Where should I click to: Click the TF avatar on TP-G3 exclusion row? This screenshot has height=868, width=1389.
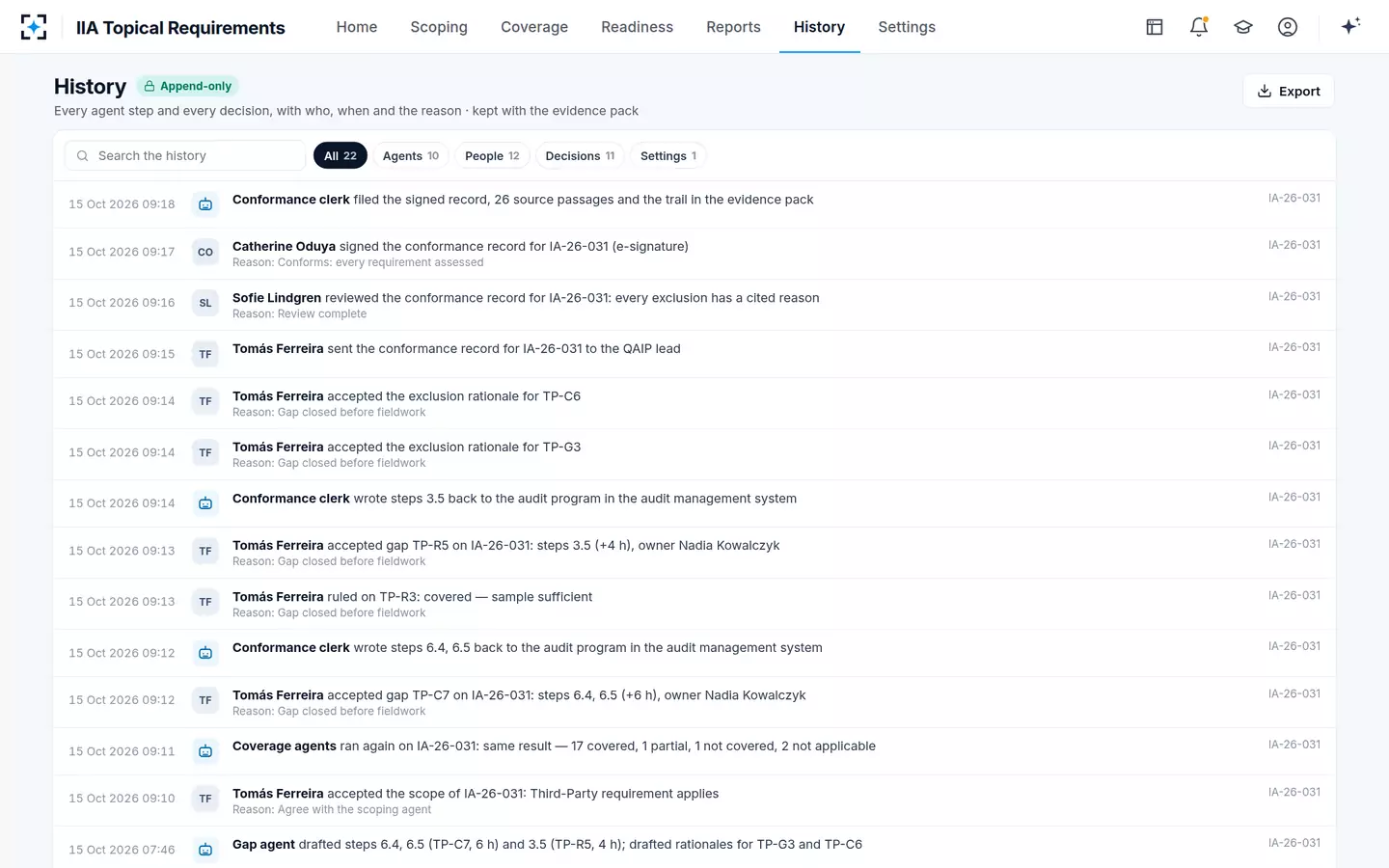coord(205,452)
